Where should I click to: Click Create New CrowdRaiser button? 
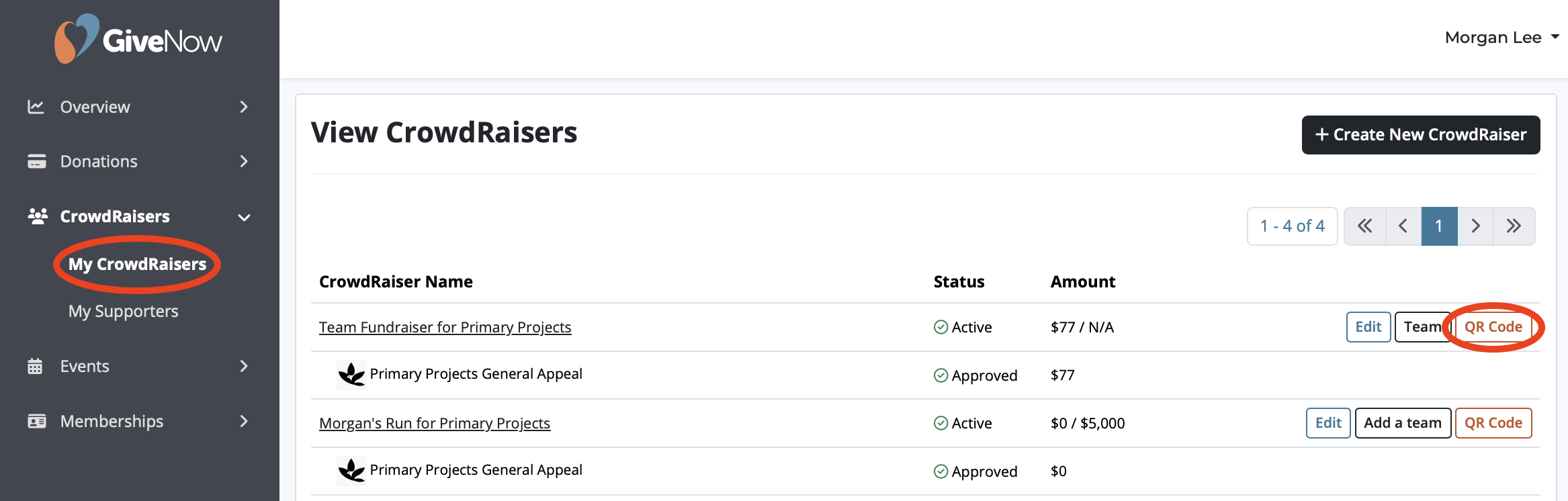point(1421,135)
